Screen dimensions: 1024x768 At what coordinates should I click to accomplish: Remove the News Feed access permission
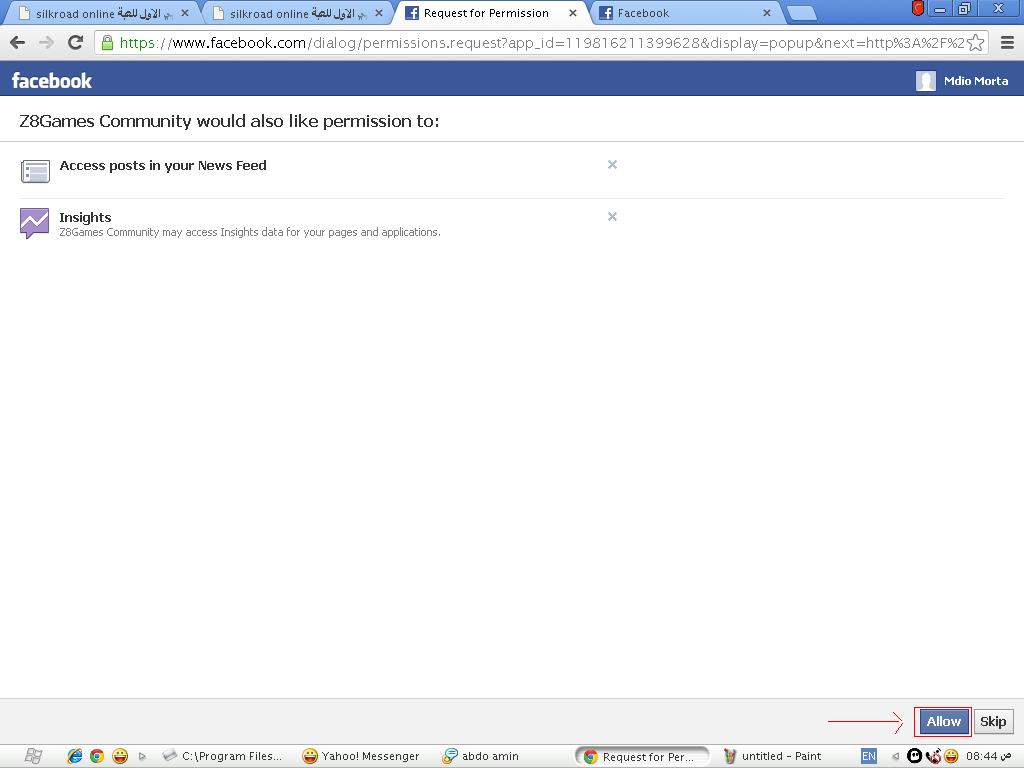tap(612, 165)
